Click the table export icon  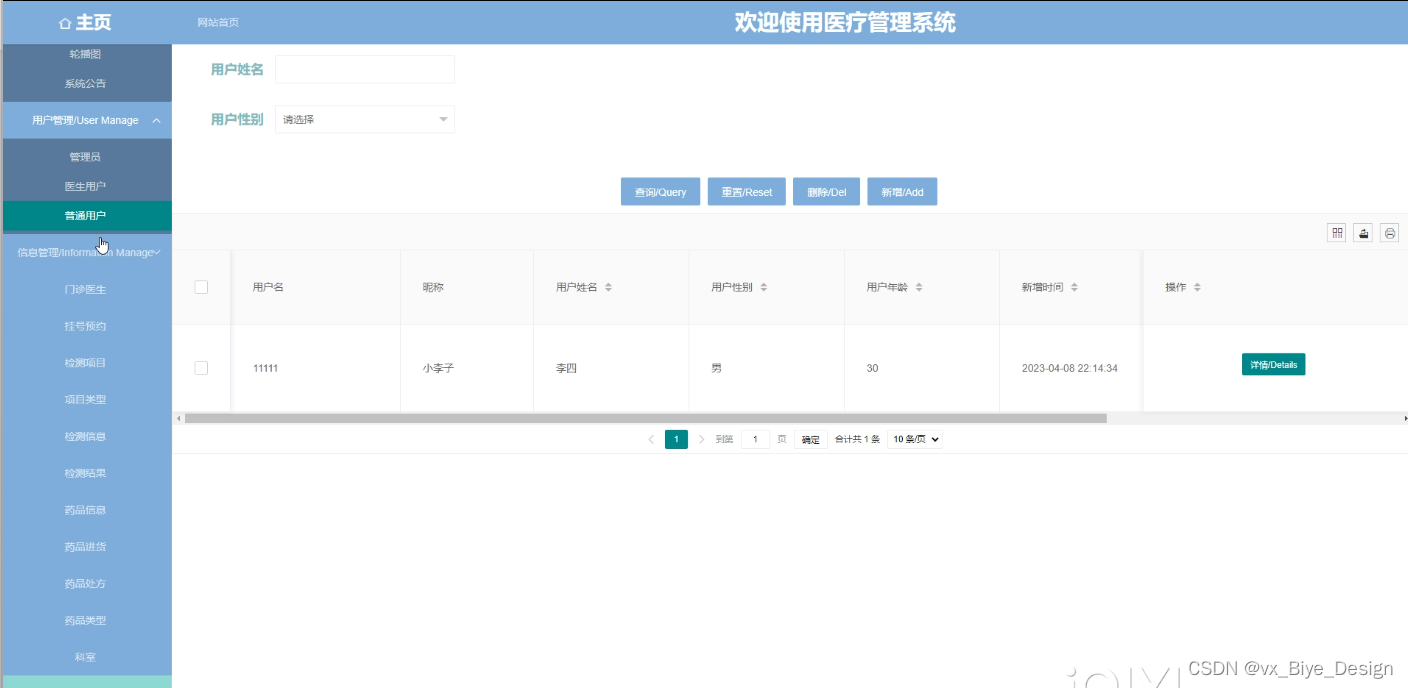[1363, 233]
